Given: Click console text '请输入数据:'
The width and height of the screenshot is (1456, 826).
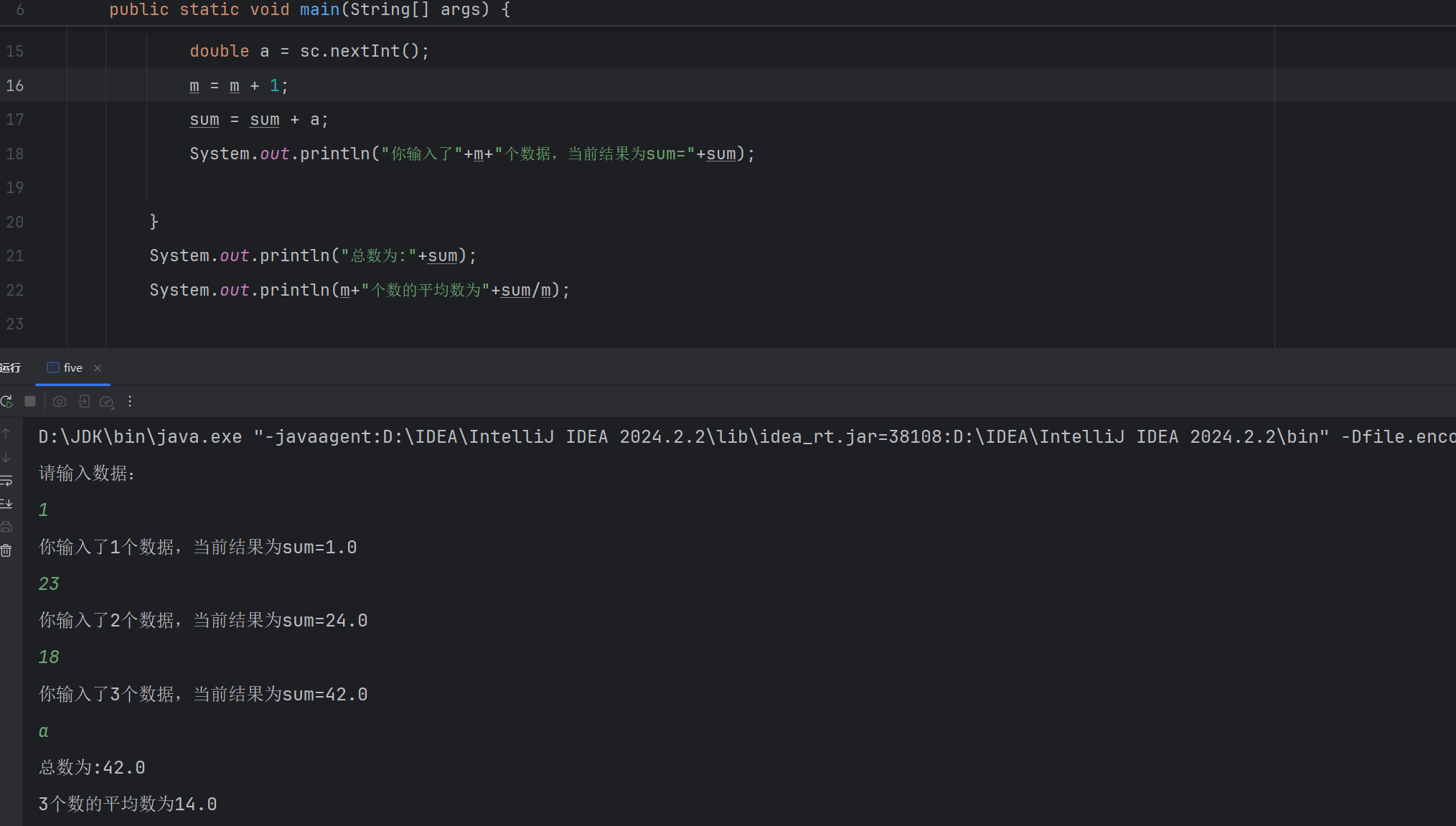Looking at the screenshot, I should pos(87,474).
